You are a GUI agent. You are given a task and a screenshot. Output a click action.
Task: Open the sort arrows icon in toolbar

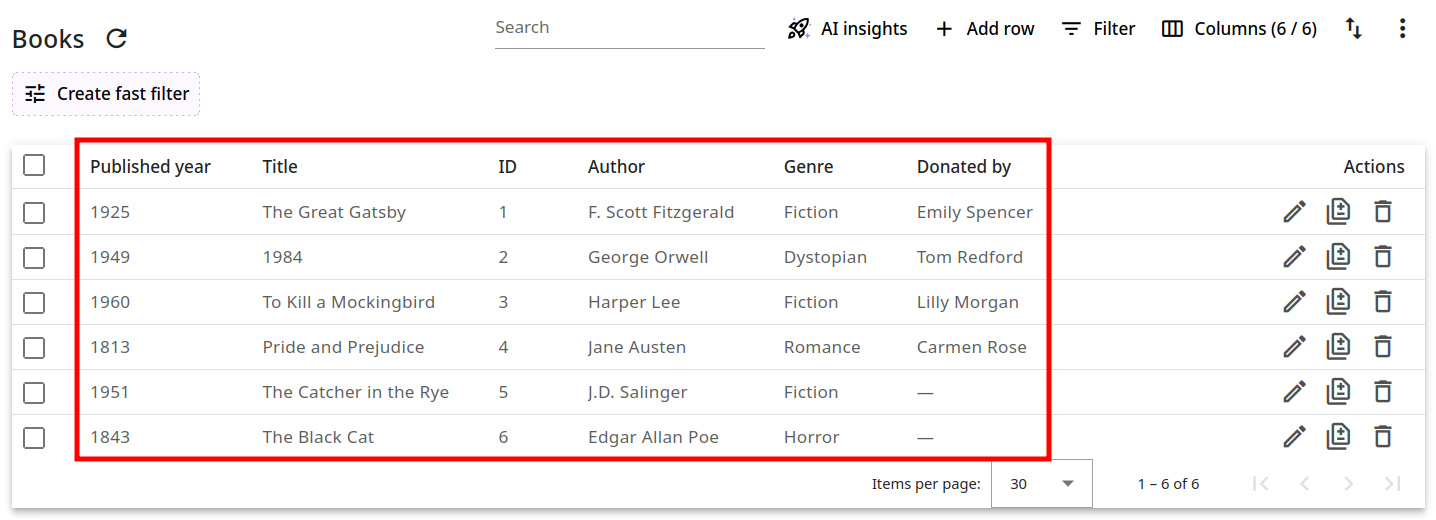(x=1353, y=29)
